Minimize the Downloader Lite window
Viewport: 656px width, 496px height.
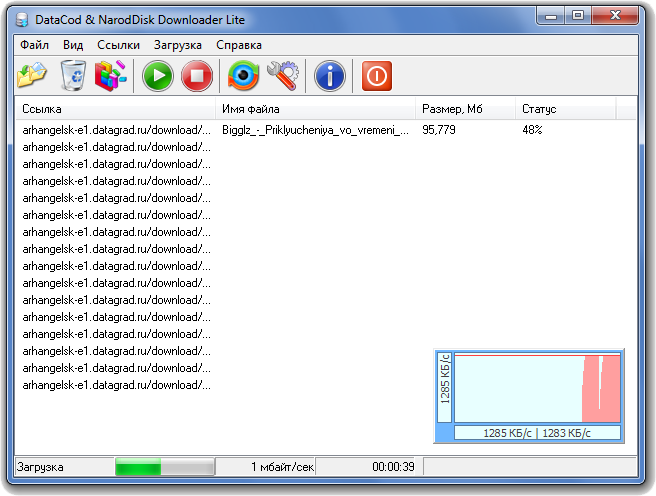click(x=551, y=16)
